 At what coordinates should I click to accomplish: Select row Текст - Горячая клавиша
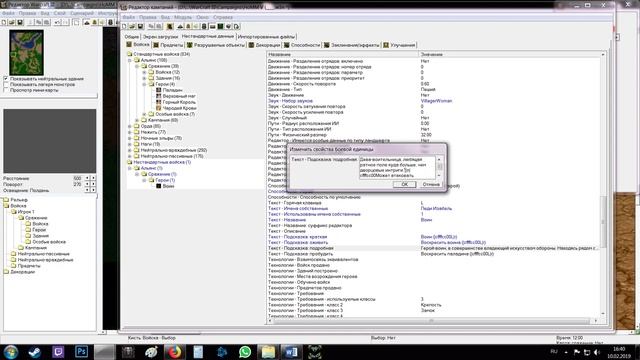point(433,203)
